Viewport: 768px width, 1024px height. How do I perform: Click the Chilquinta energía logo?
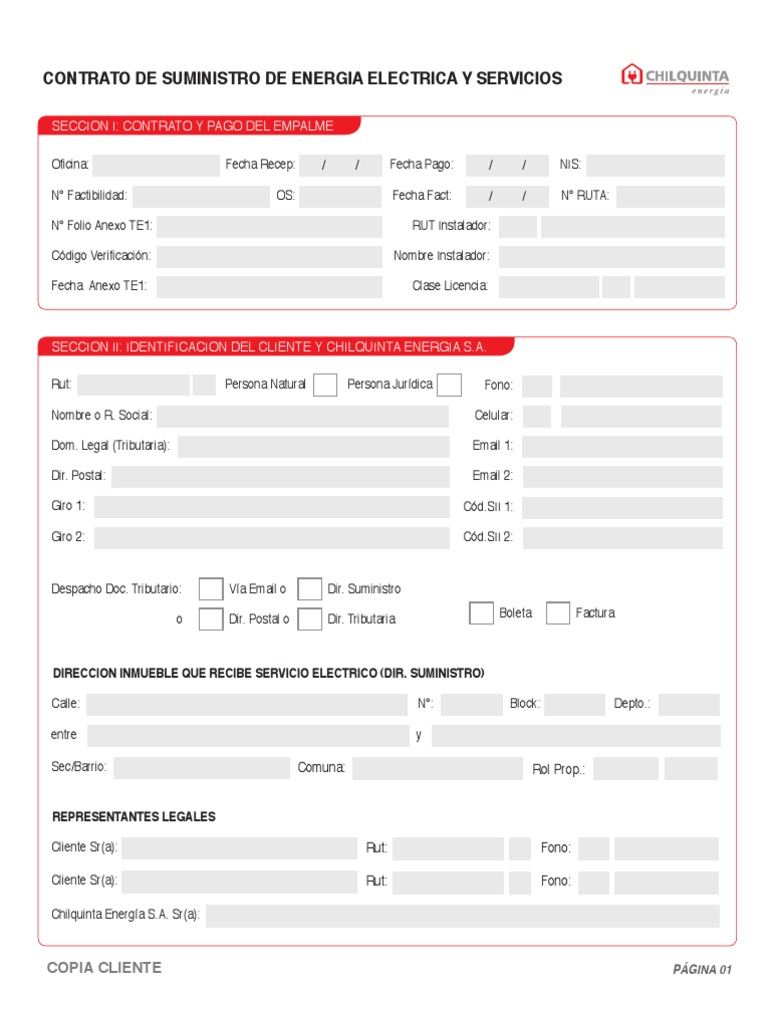coord(675,79)
